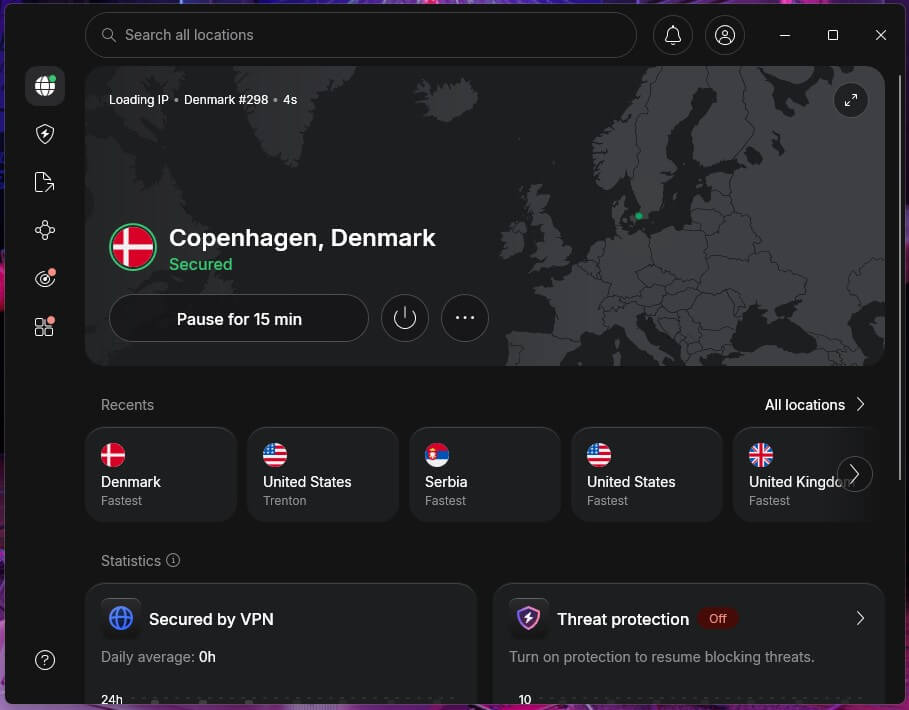This screenshot has height=710, width=909.
Task: Focus the Search all locations field
Action: pyautogui.click(x=361, y=35)
